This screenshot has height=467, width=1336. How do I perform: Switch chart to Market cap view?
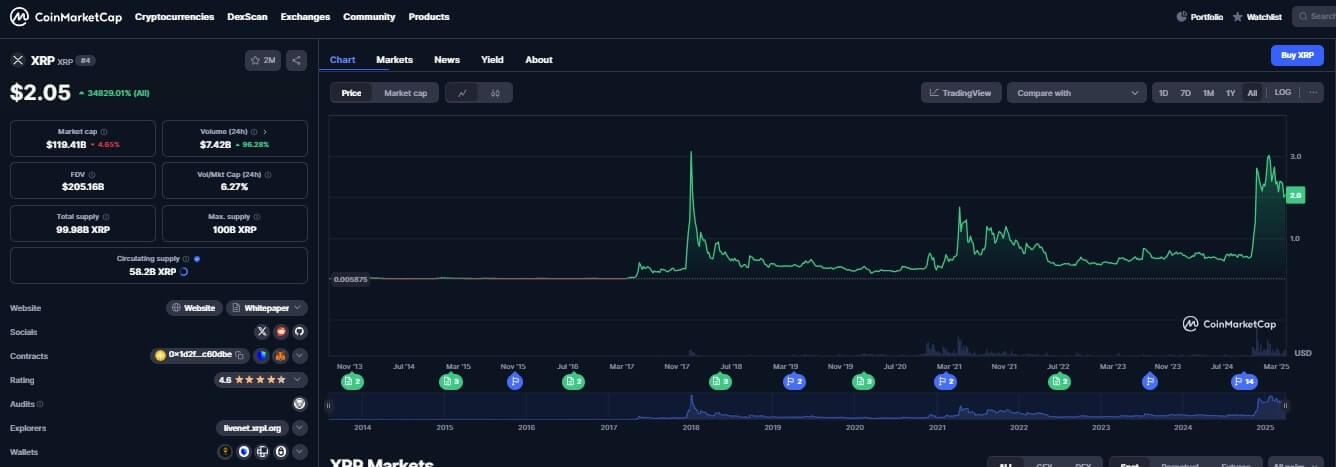[x=405, y=93]
